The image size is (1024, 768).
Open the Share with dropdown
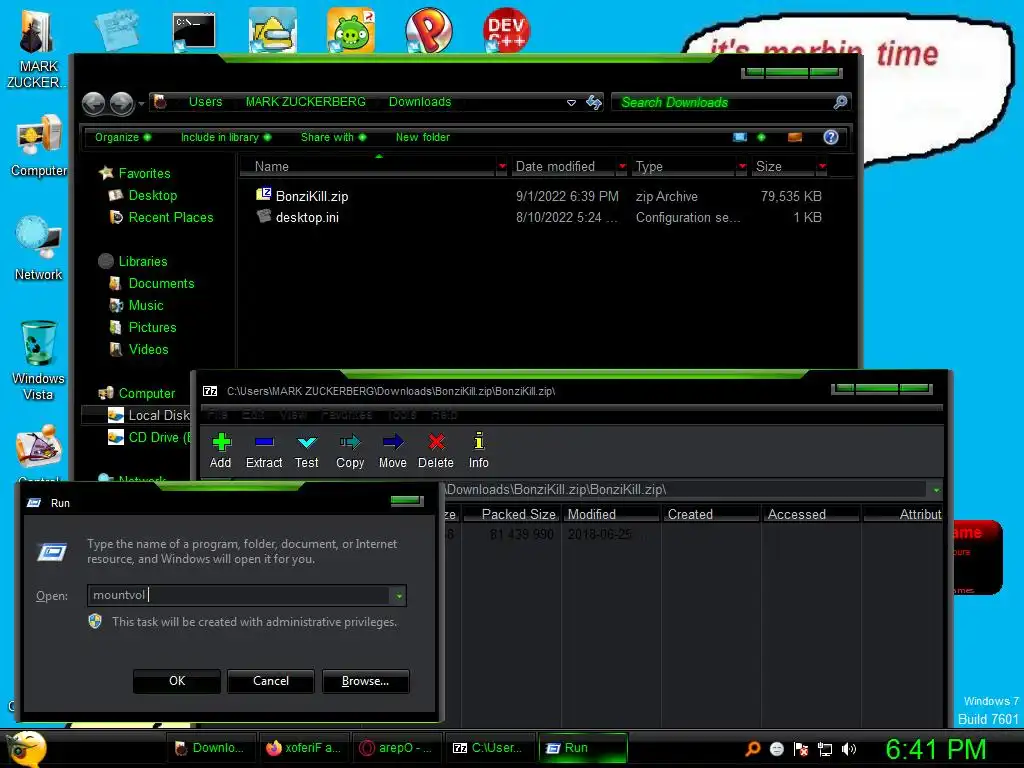(334, 137)
